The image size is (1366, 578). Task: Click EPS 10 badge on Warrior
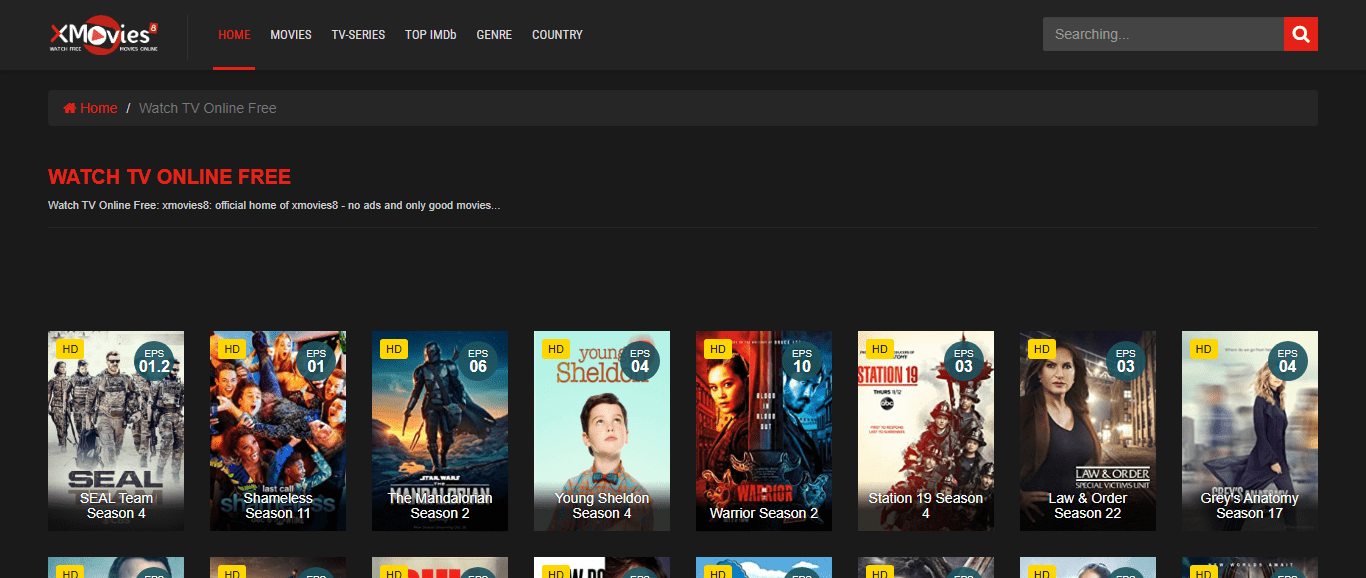(x=802, y=360)
